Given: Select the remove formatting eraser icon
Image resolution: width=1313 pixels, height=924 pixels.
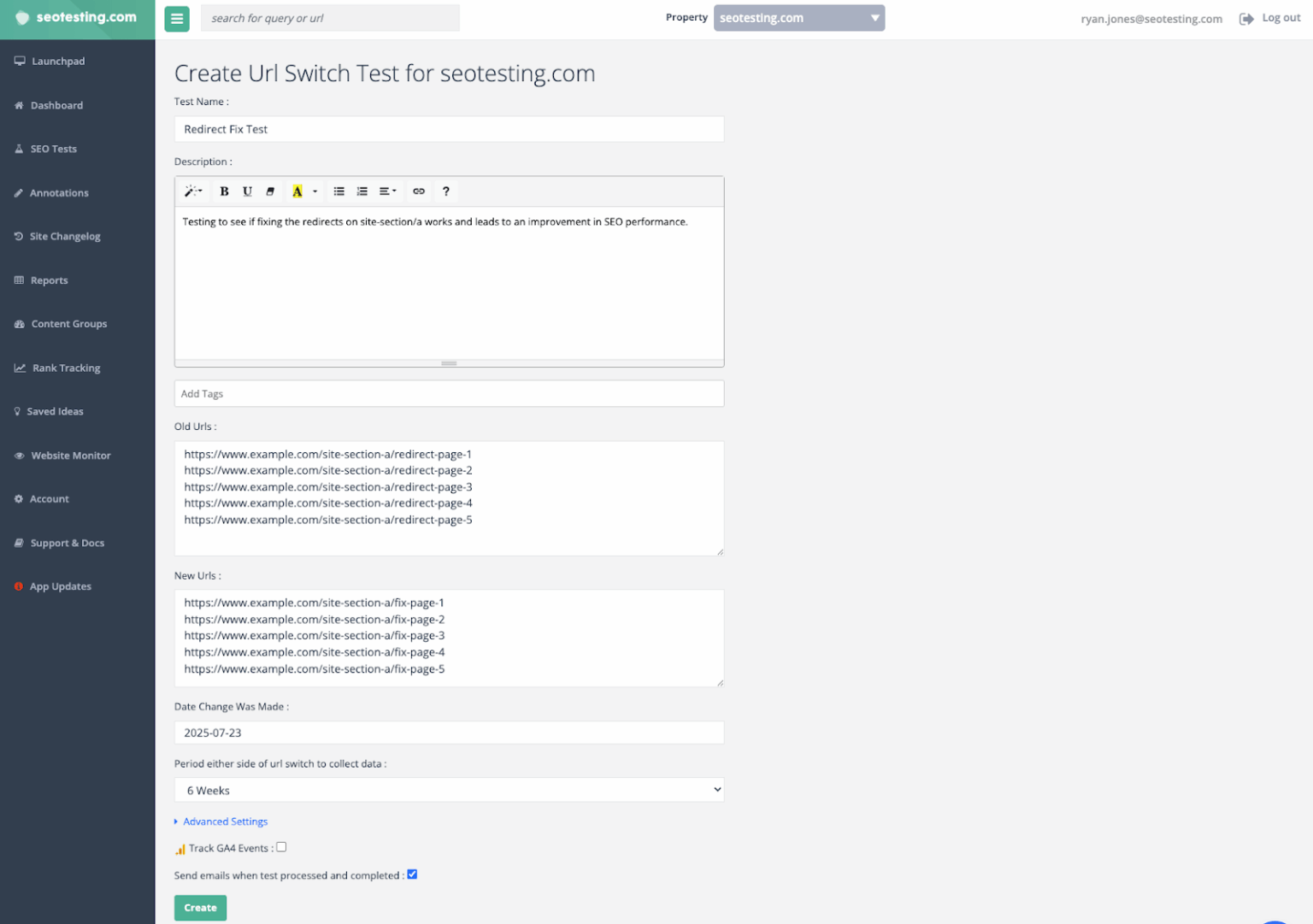Looking at the screenshot, I should click(x=270, y=191).
